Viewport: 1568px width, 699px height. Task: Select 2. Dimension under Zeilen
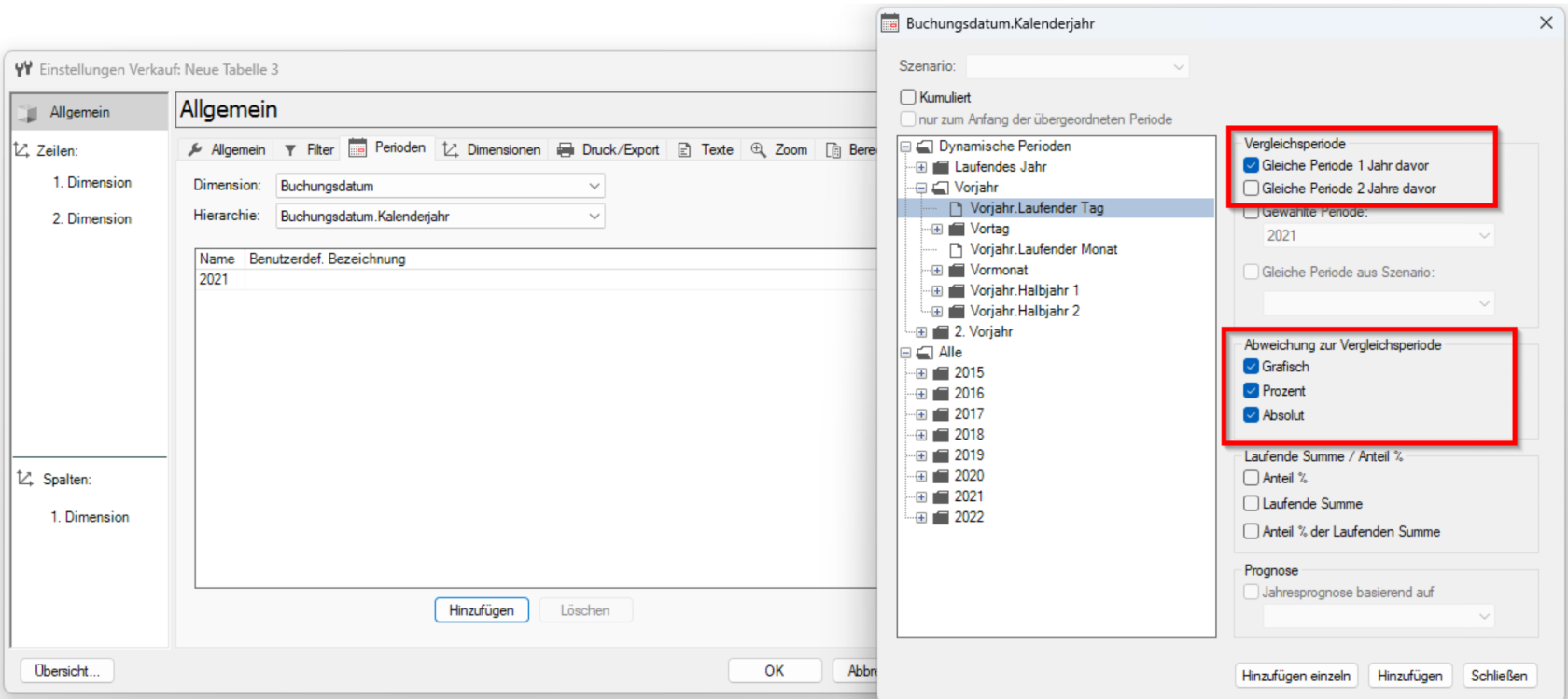pyautogui.click(x=91, y=218)
